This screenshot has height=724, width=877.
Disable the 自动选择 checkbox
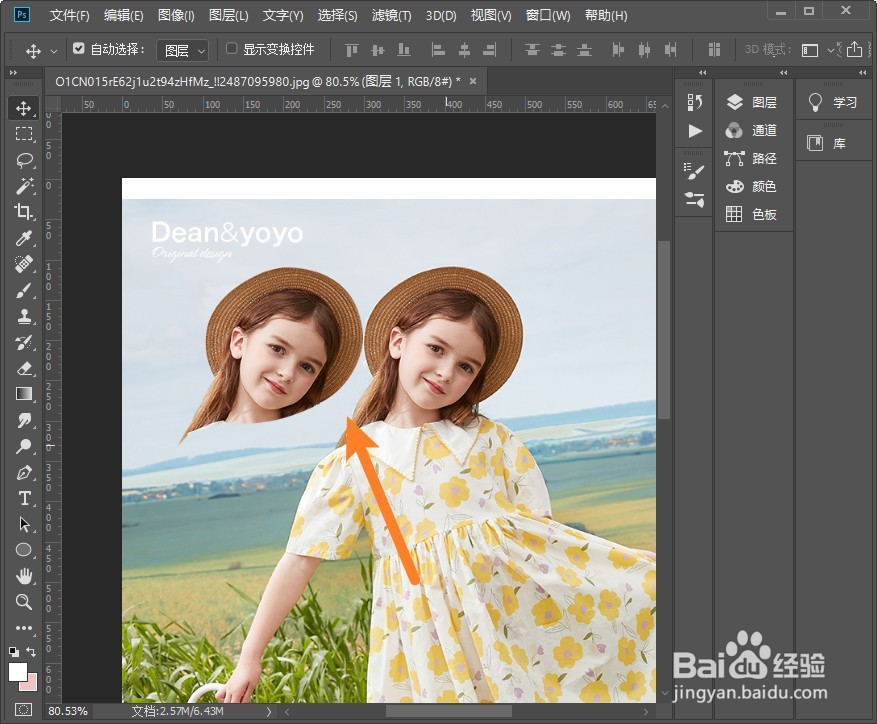click(x=79, y=49)
